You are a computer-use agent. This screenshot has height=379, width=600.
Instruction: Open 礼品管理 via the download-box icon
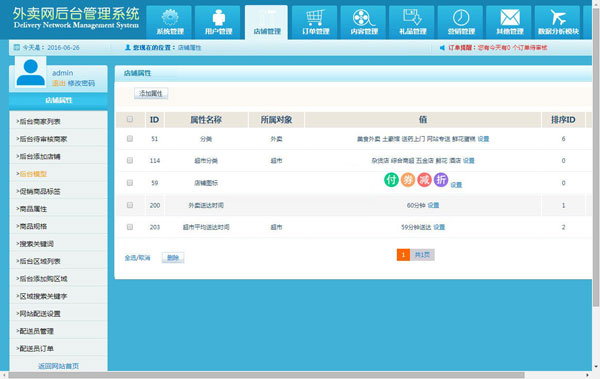(x=412, y=18)
